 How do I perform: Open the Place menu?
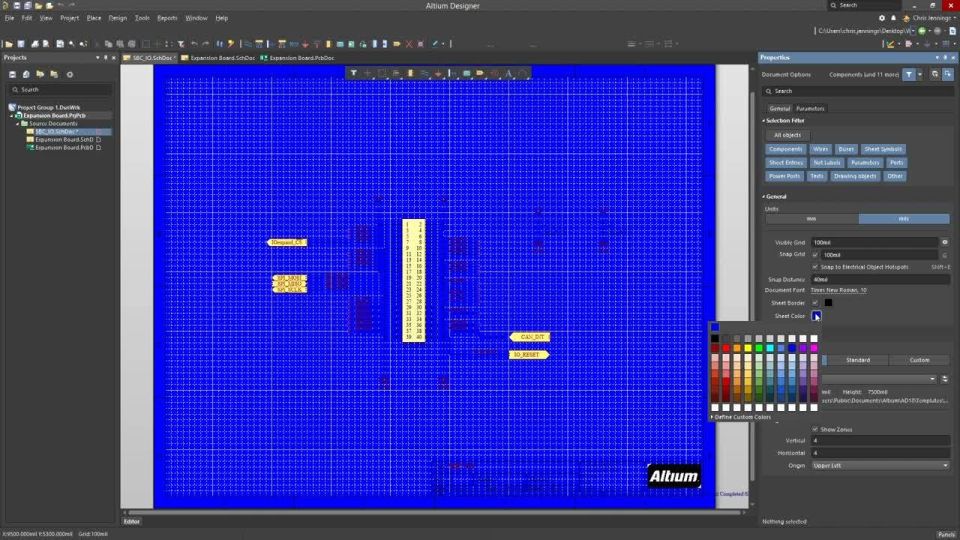click(94, 18)
